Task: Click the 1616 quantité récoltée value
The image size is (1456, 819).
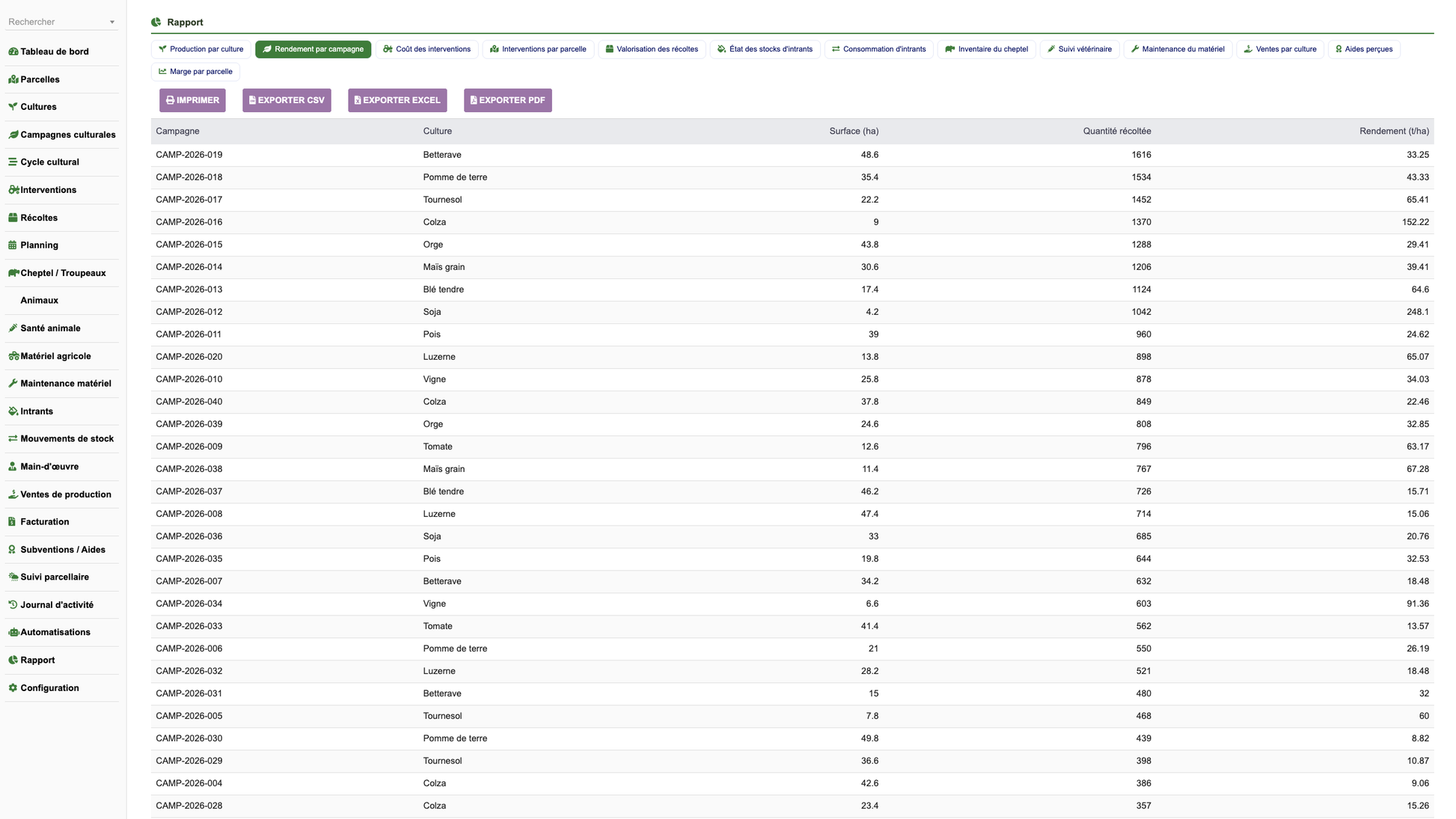Action: coord(1141,155)
